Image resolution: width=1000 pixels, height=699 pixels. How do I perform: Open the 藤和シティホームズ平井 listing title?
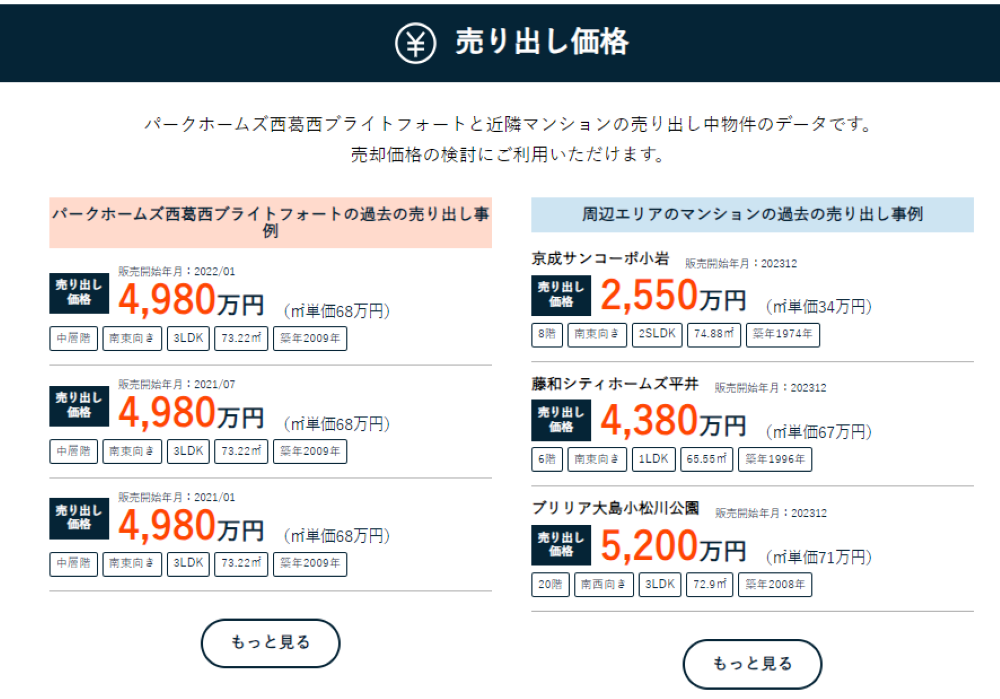tap(615, 384)
